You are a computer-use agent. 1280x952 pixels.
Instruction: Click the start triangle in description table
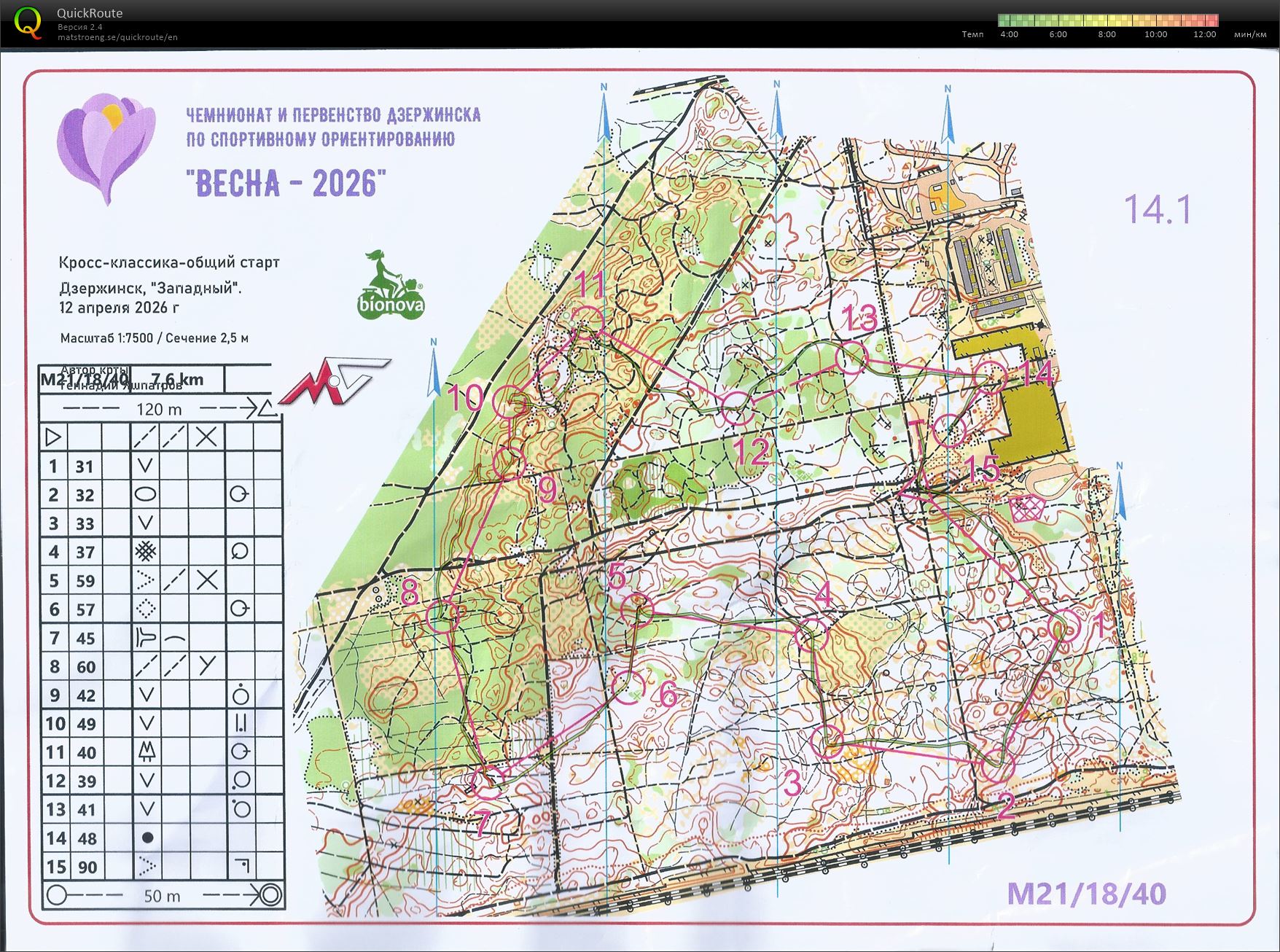click(53, 437)
